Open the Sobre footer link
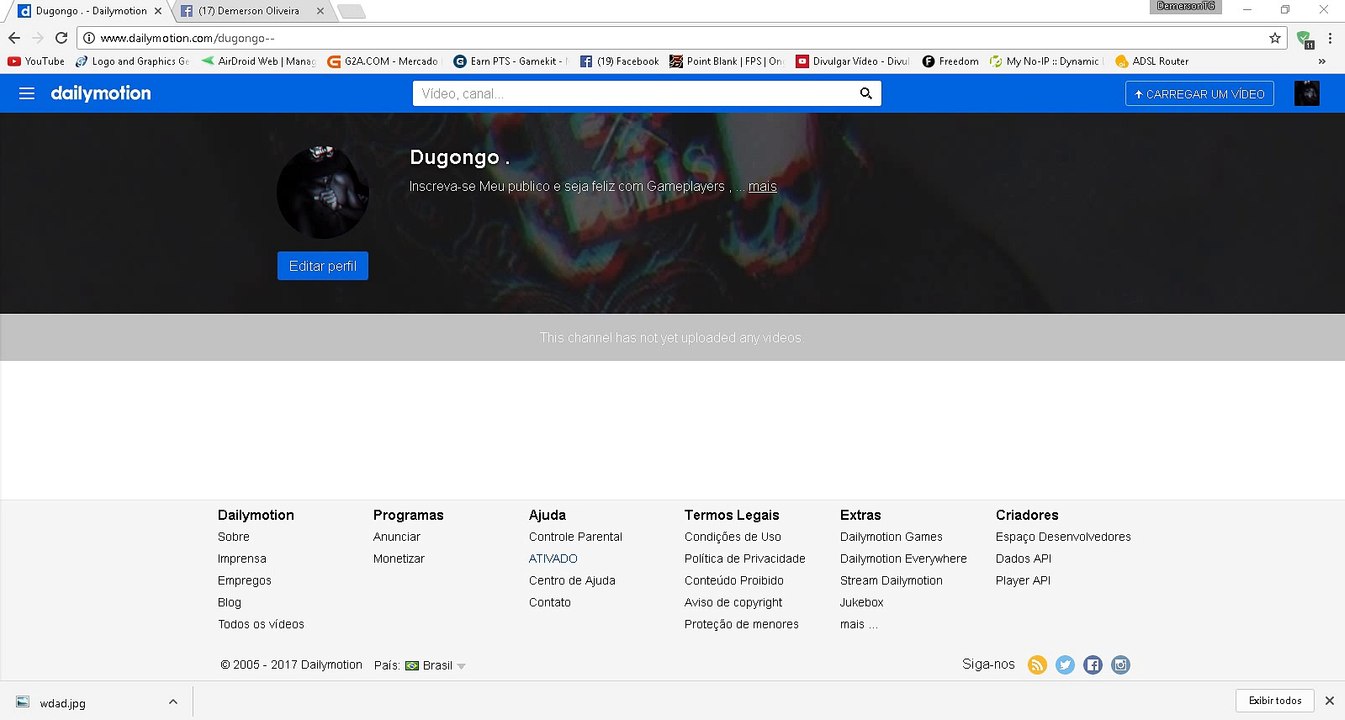1345x720 pixels. pyautogui.click(x=234, y=537)
